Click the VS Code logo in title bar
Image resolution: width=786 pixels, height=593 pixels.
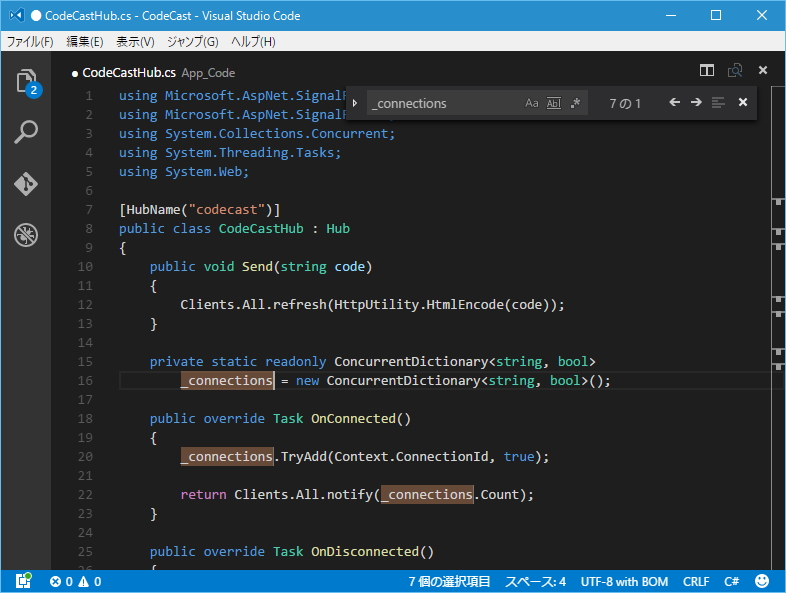click(17, 16)
